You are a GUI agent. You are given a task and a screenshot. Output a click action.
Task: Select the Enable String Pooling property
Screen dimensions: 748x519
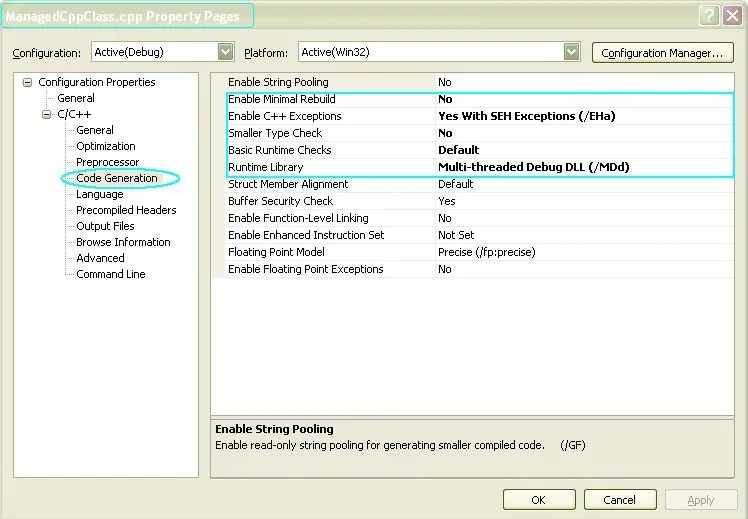click(x=479, y=82)
